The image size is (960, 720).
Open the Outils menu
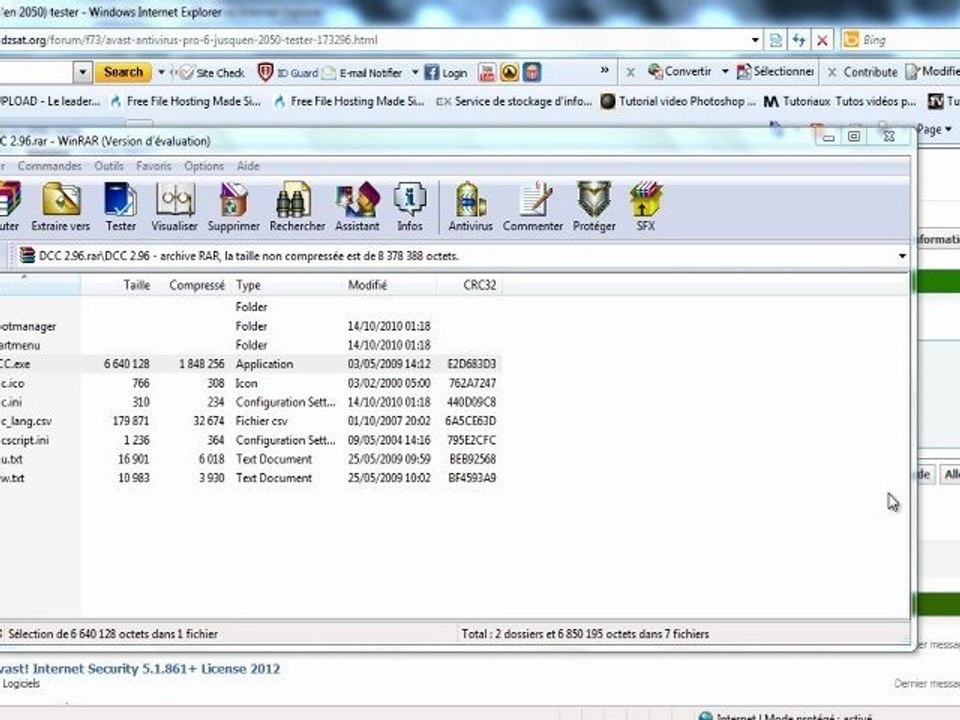tap(109, 166)
